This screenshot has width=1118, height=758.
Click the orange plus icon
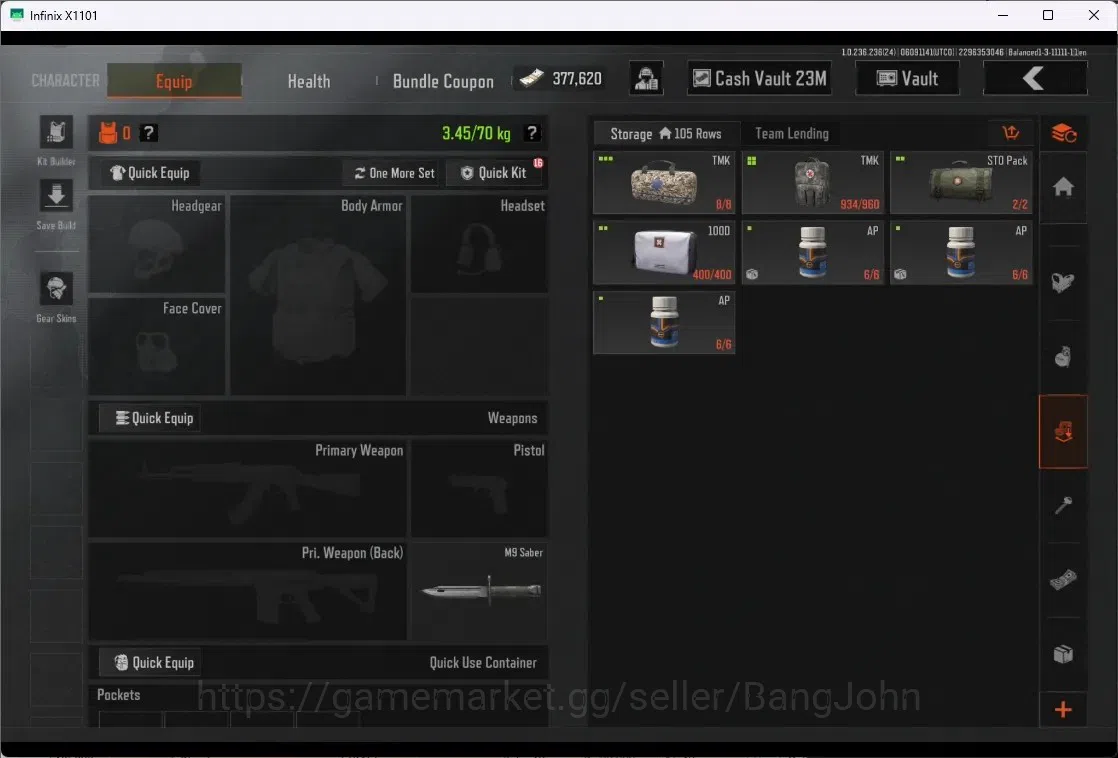tap(1063, 710)
